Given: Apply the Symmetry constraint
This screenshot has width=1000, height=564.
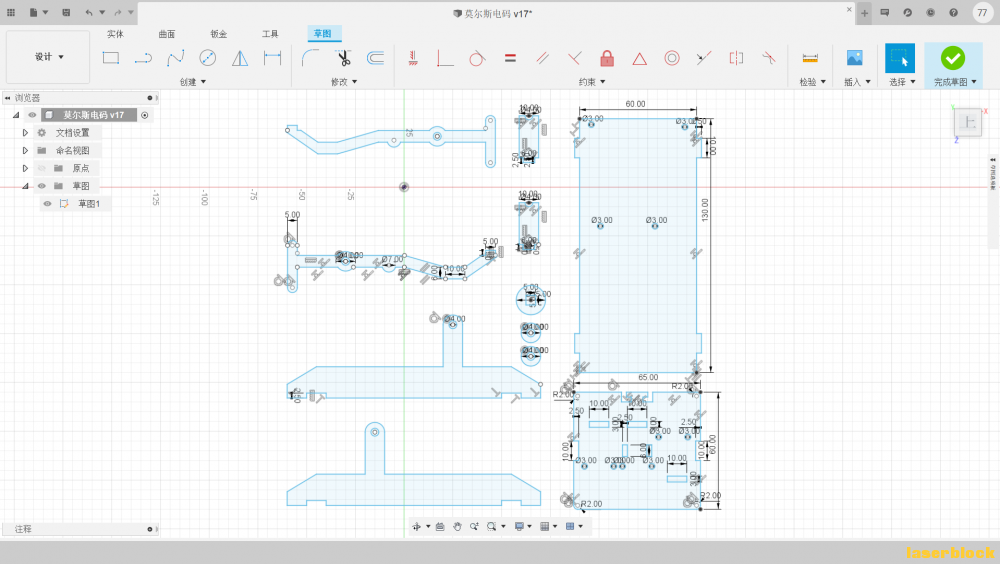Looking at the screenshot, I should click(736, 58).
